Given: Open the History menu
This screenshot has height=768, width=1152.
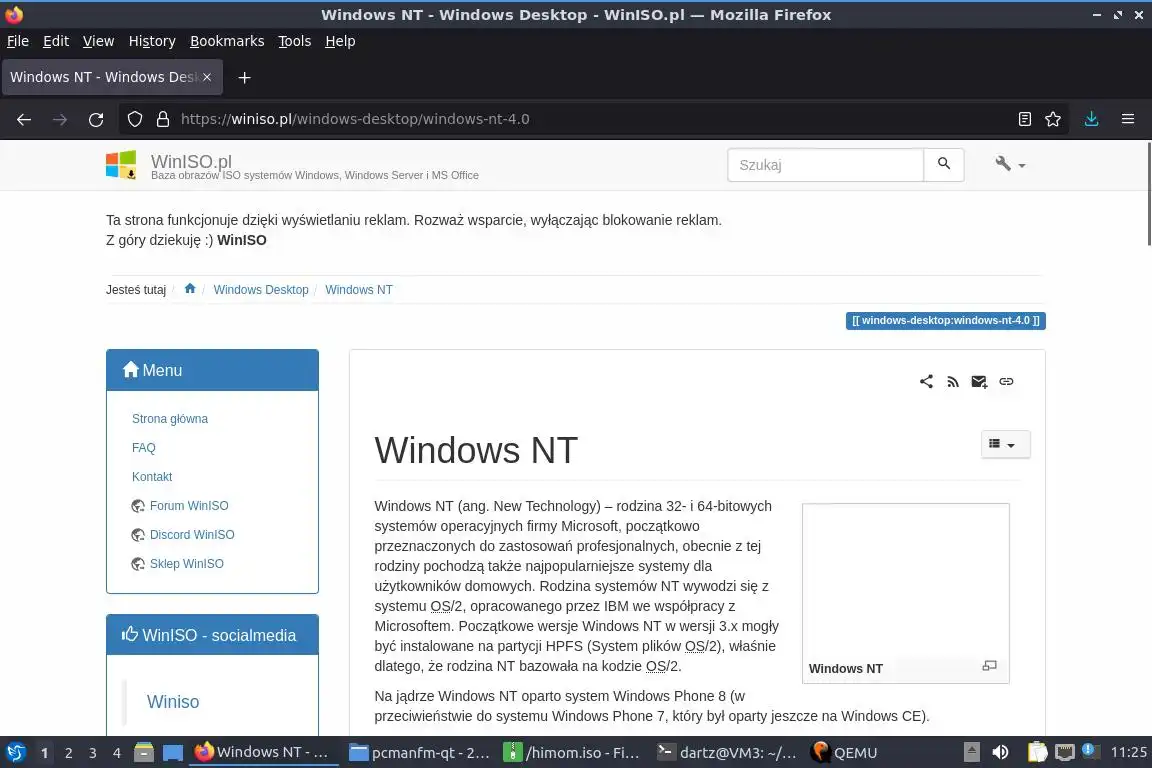Looking at the screenshot, I should pyautogui.click(x=152, y=41).
